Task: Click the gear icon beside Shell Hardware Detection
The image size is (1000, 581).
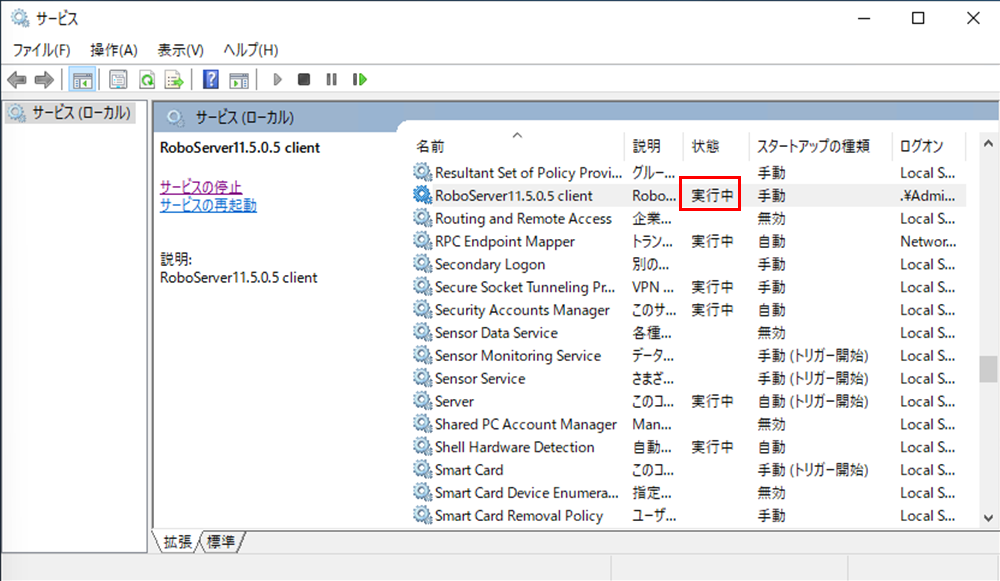Action: click(x=422, y=446)
